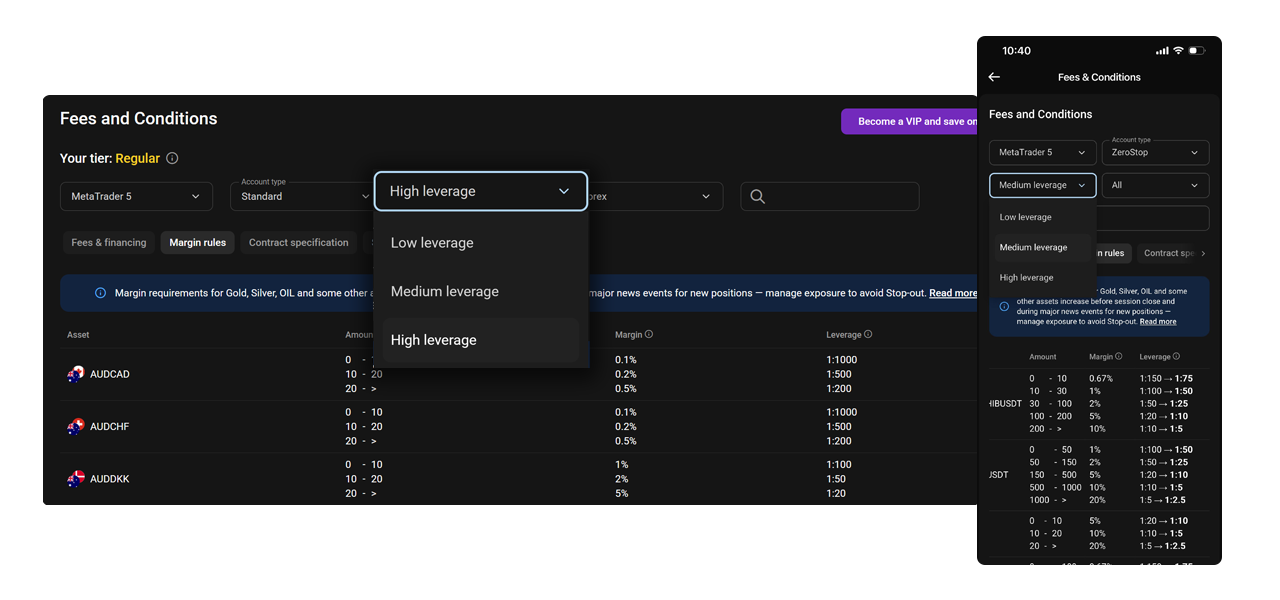
Task: Tap the mobile 0.67% margin in HIBUSDT row
Action: (x=1101, y=379)
